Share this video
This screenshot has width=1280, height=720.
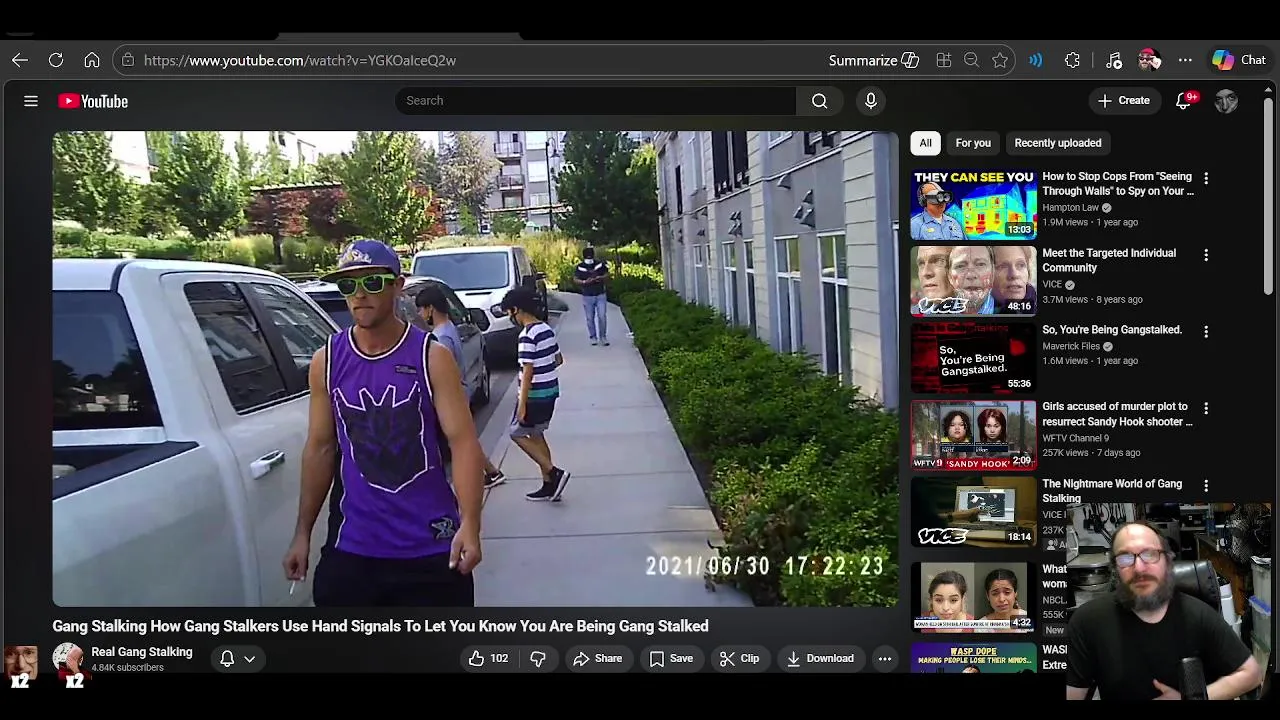click(598, 658)
